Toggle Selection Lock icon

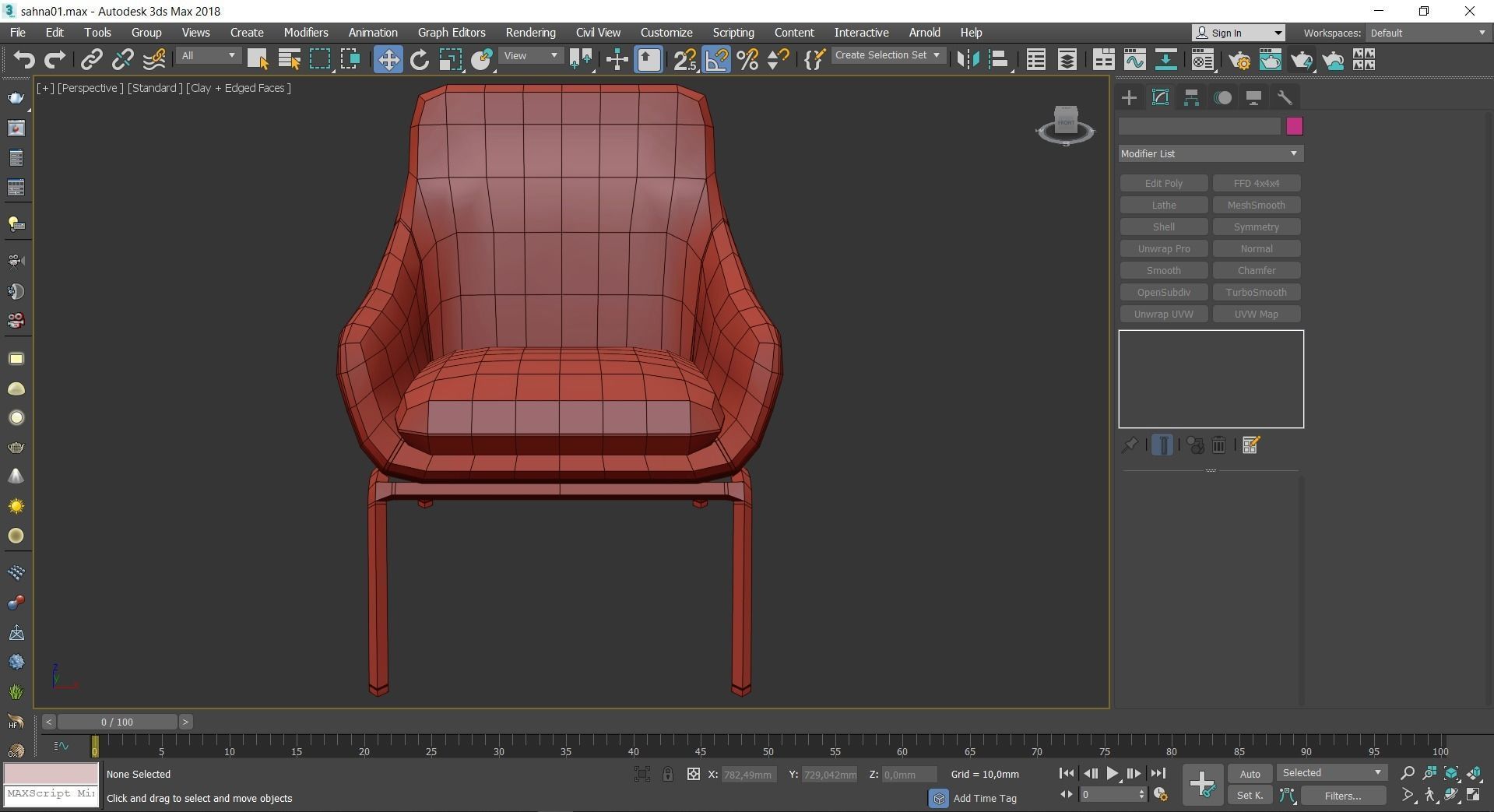point(668,775)
